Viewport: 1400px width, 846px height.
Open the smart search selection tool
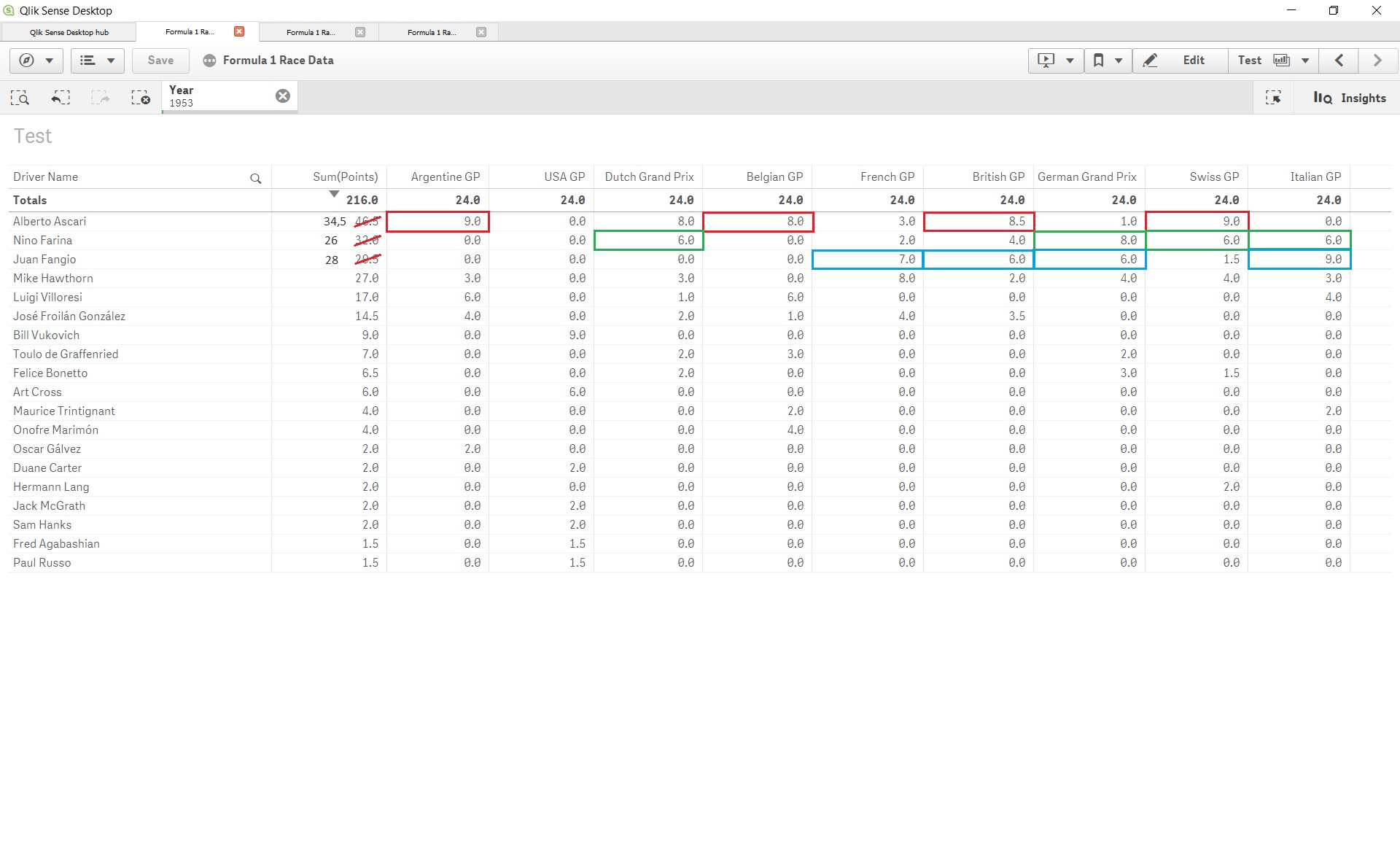pyautogui.click(x=20, y=98)
